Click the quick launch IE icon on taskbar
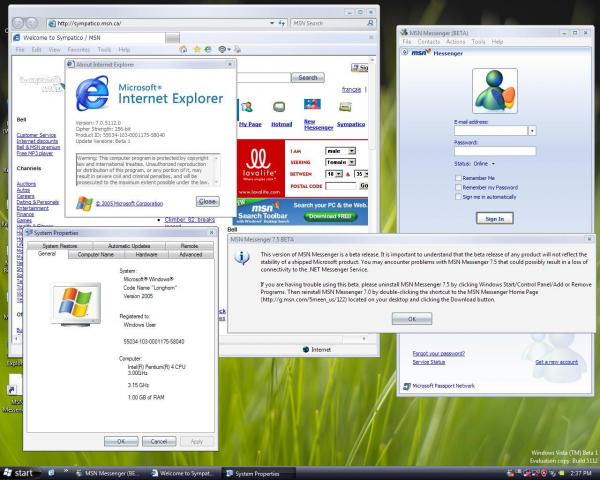The image size is (600, 480). [x=51, y=473]
